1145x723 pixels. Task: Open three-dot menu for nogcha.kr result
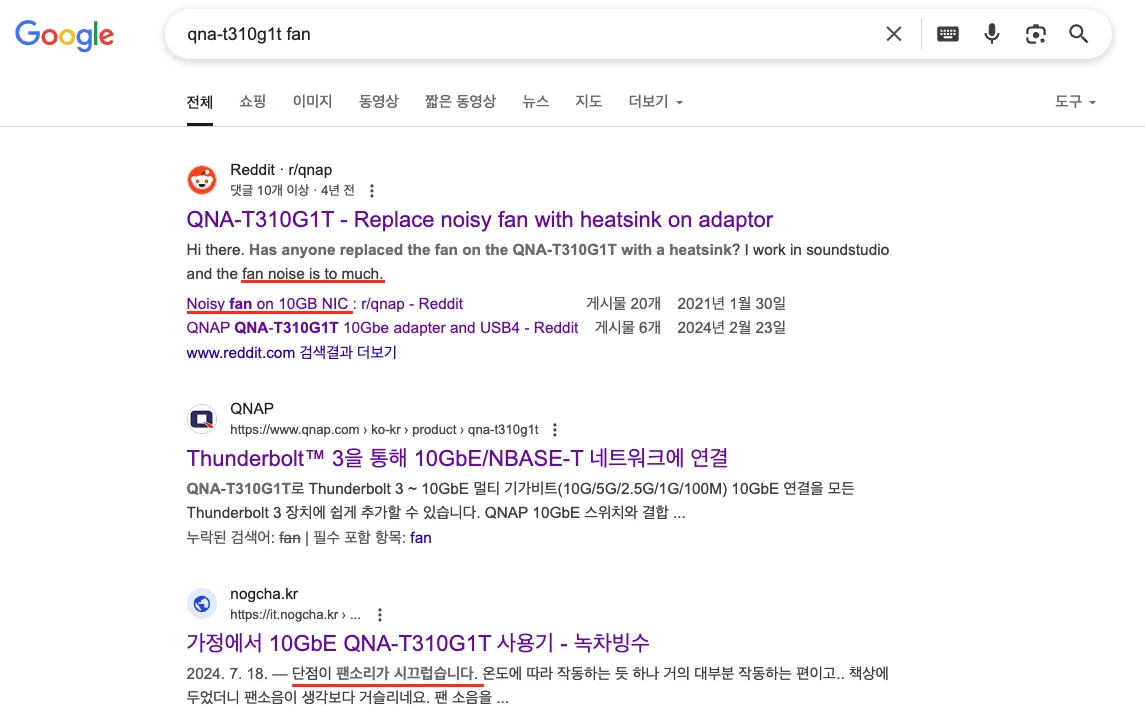pos(380,615)
